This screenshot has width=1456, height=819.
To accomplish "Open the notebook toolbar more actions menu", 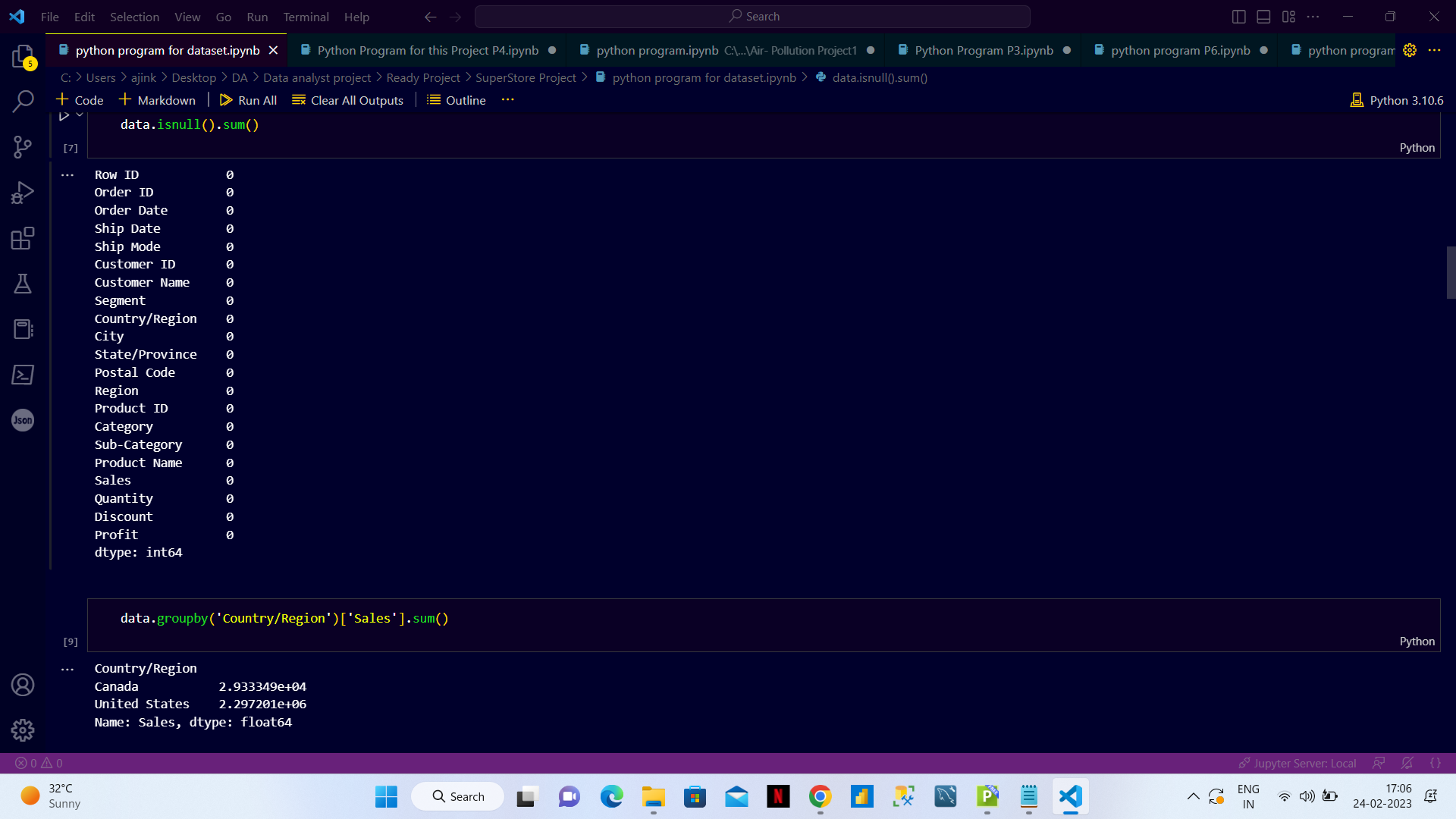I will click(508, 100).
